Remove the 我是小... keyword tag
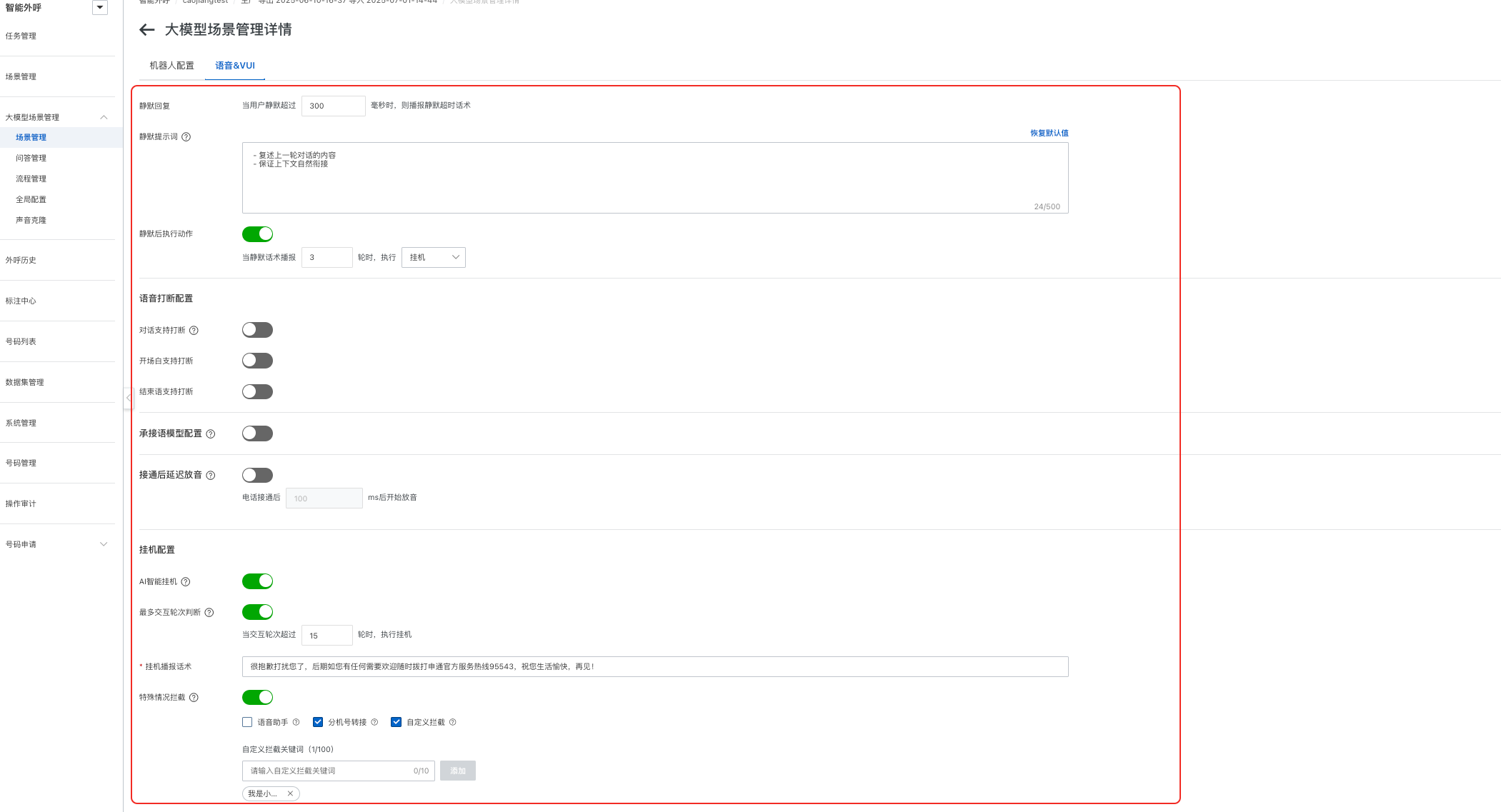Image resolution: width=1501 pixels, height=812 pixels. (x=290, y=793)
